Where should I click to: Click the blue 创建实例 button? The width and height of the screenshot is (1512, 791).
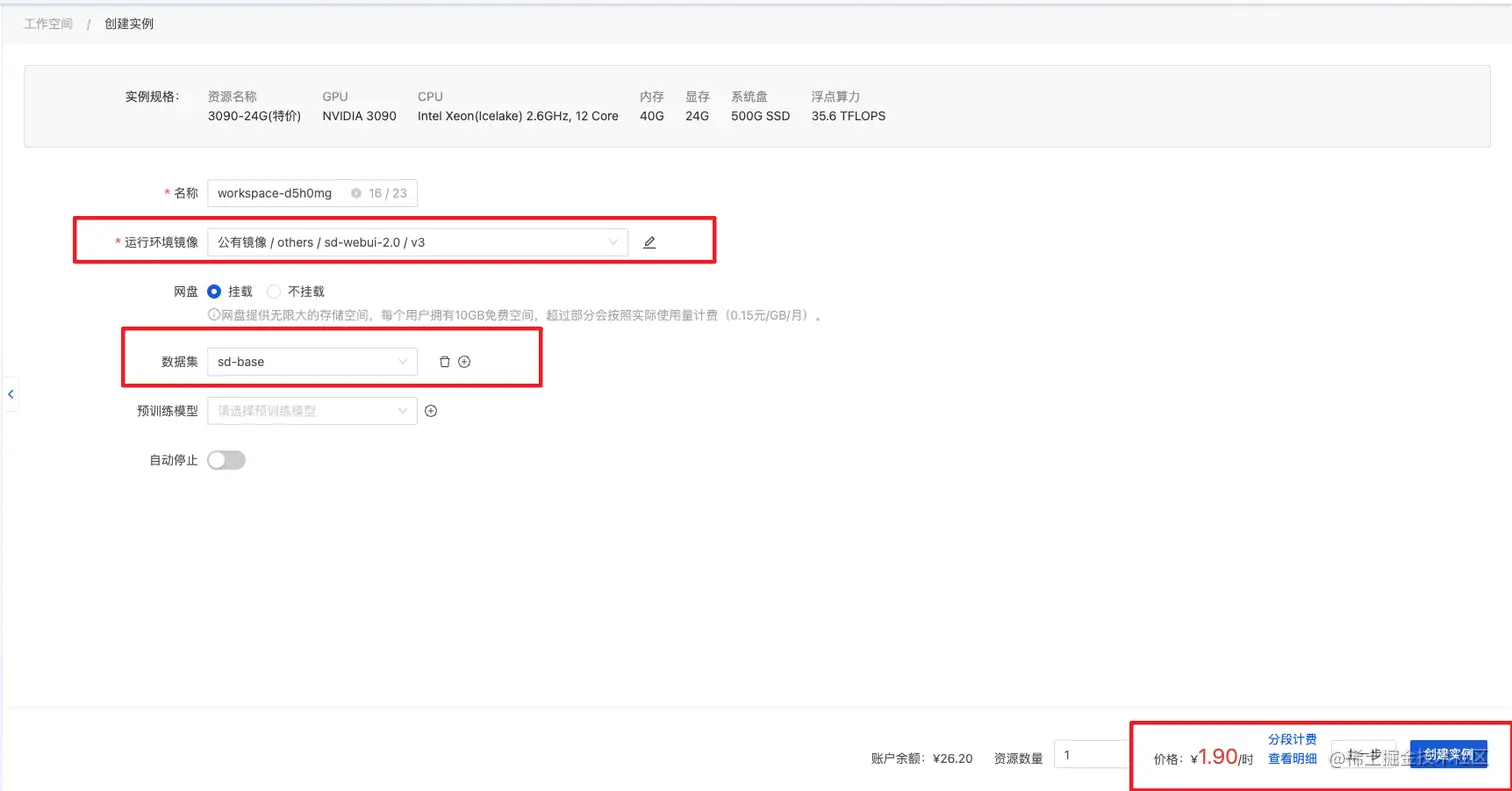(1448, 755)
